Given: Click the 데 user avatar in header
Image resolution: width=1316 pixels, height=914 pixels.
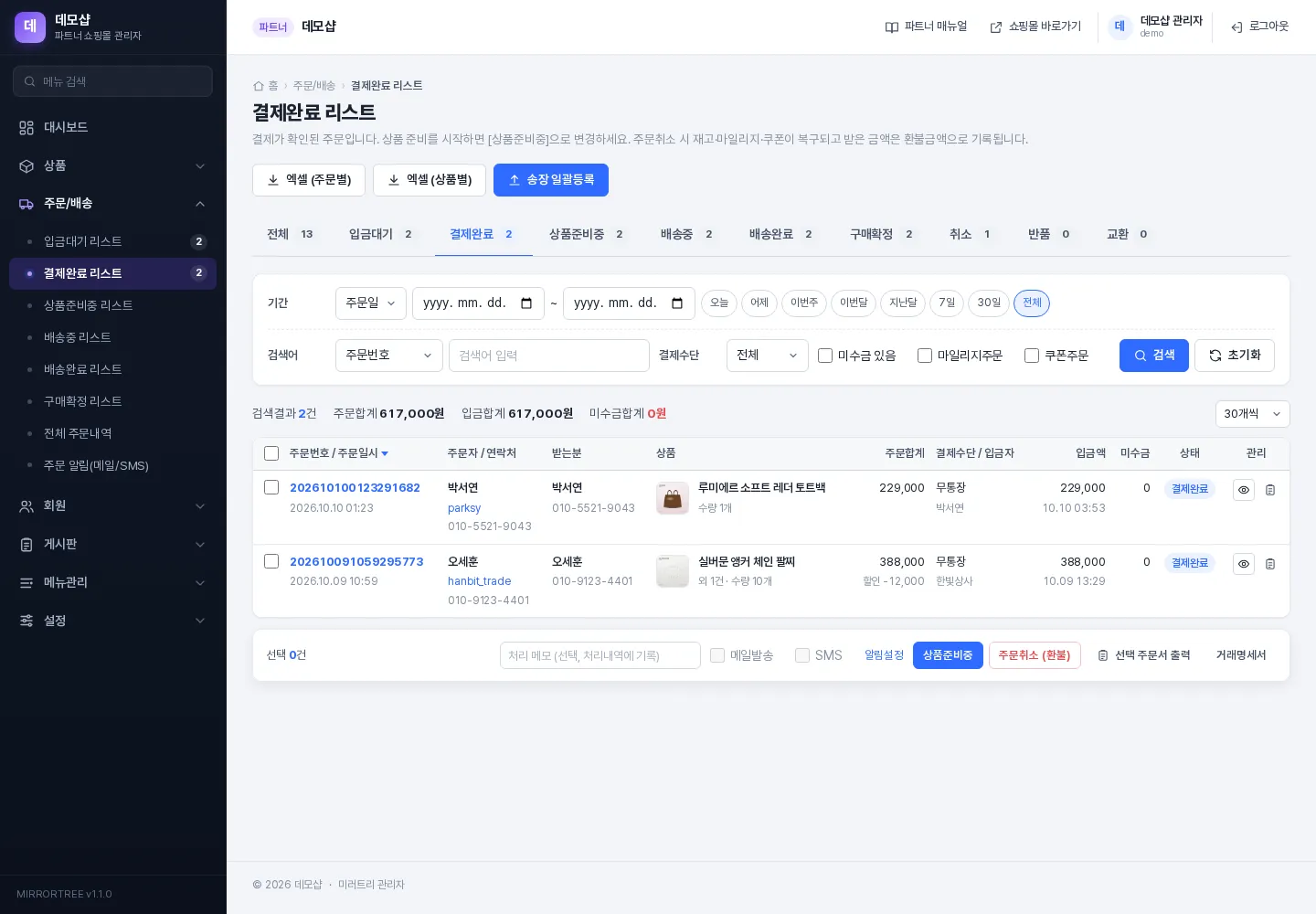Looking at the screenshot, I should pos(1120,27).
